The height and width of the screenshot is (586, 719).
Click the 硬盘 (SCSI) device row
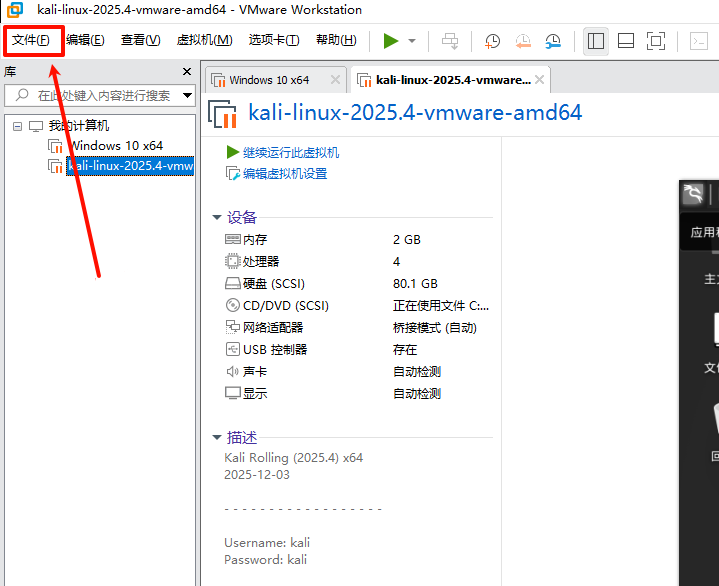(359, 283)
